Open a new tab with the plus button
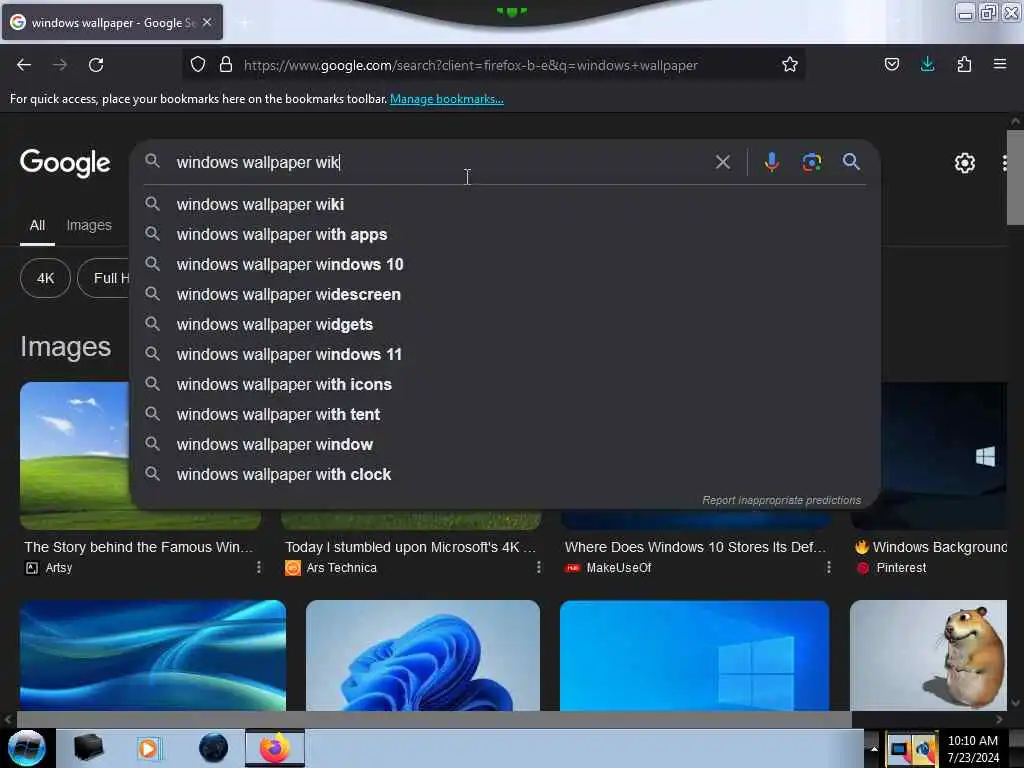The height and width of the screenshot is (768, 1024). click(x=244, y=22)
